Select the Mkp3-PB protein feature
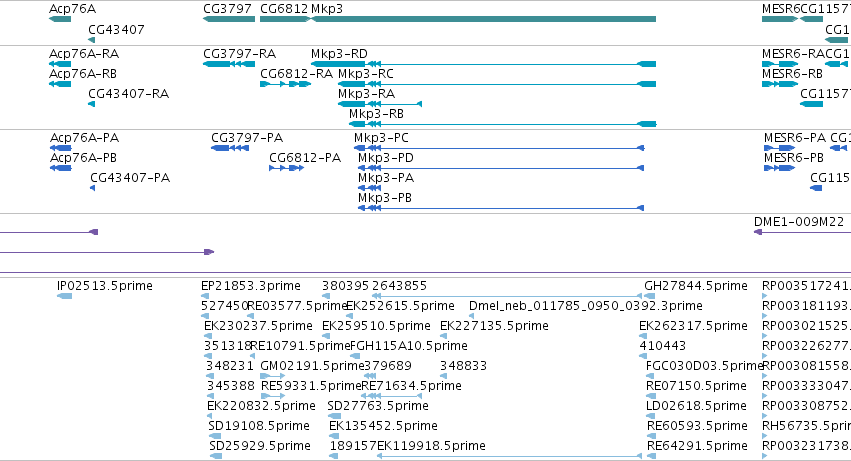851x461 pixels. (501, 209)
